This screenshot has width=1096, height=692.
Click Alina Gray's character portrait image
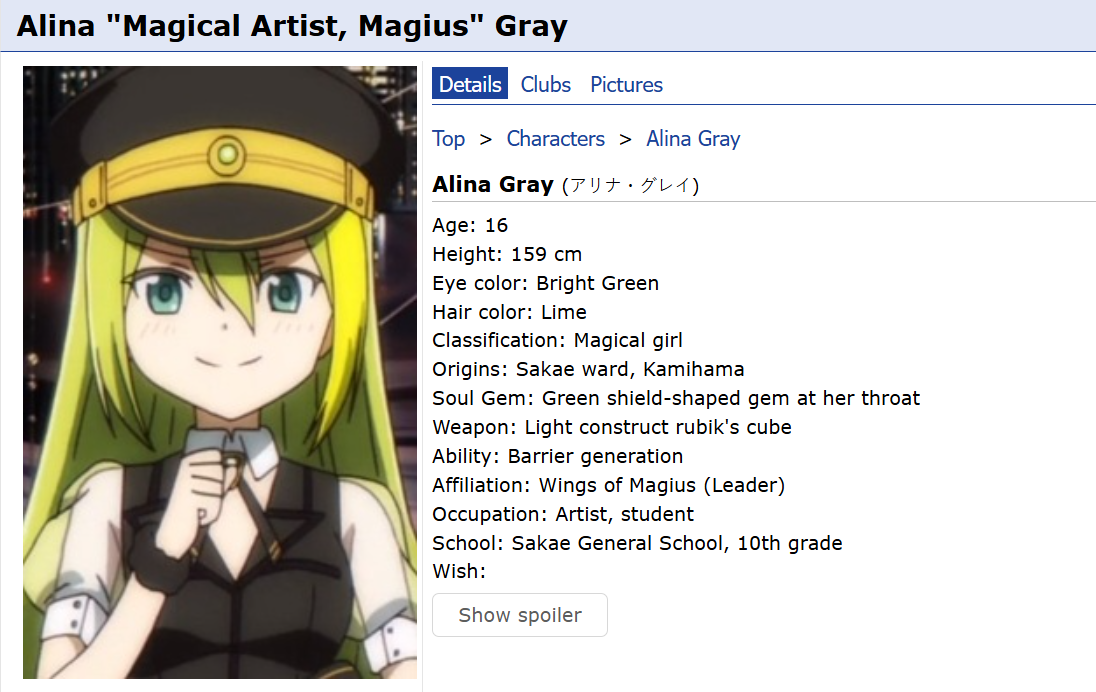click(x=220, y=372)
